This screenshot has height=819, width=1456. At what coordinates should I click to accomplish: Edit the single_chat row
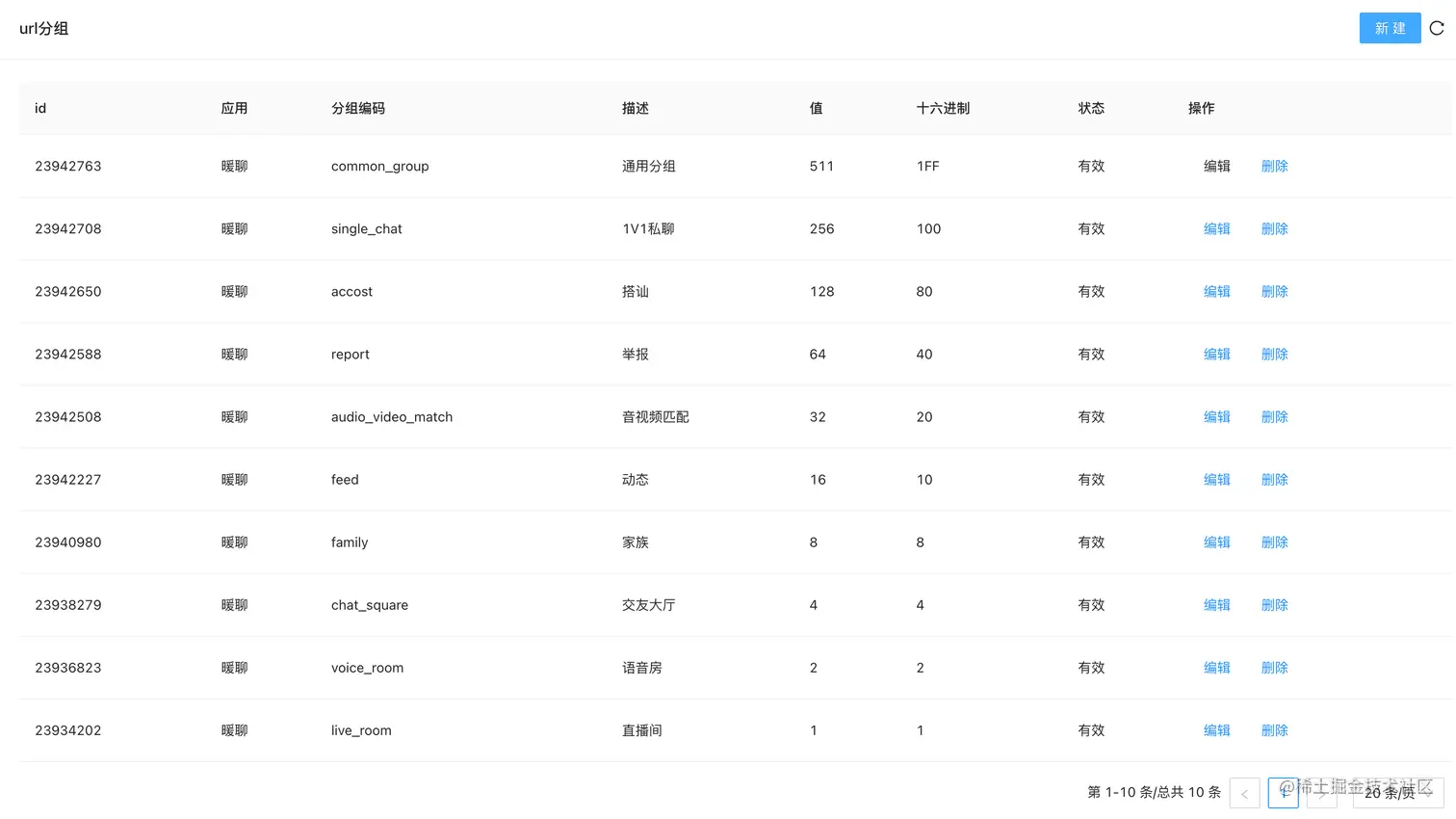(1217, 228)
